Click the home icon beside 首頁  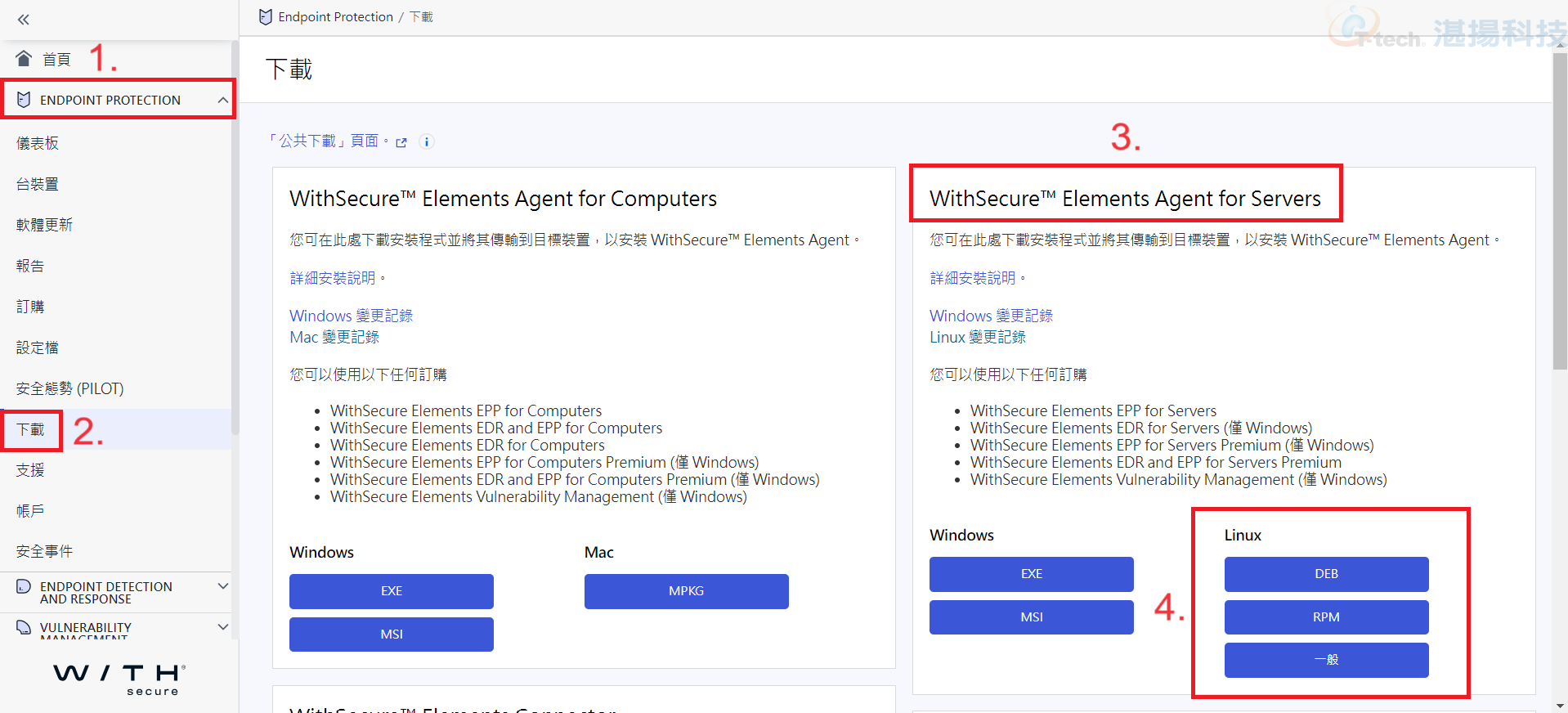pyautogui.click(x=24, y=59)
